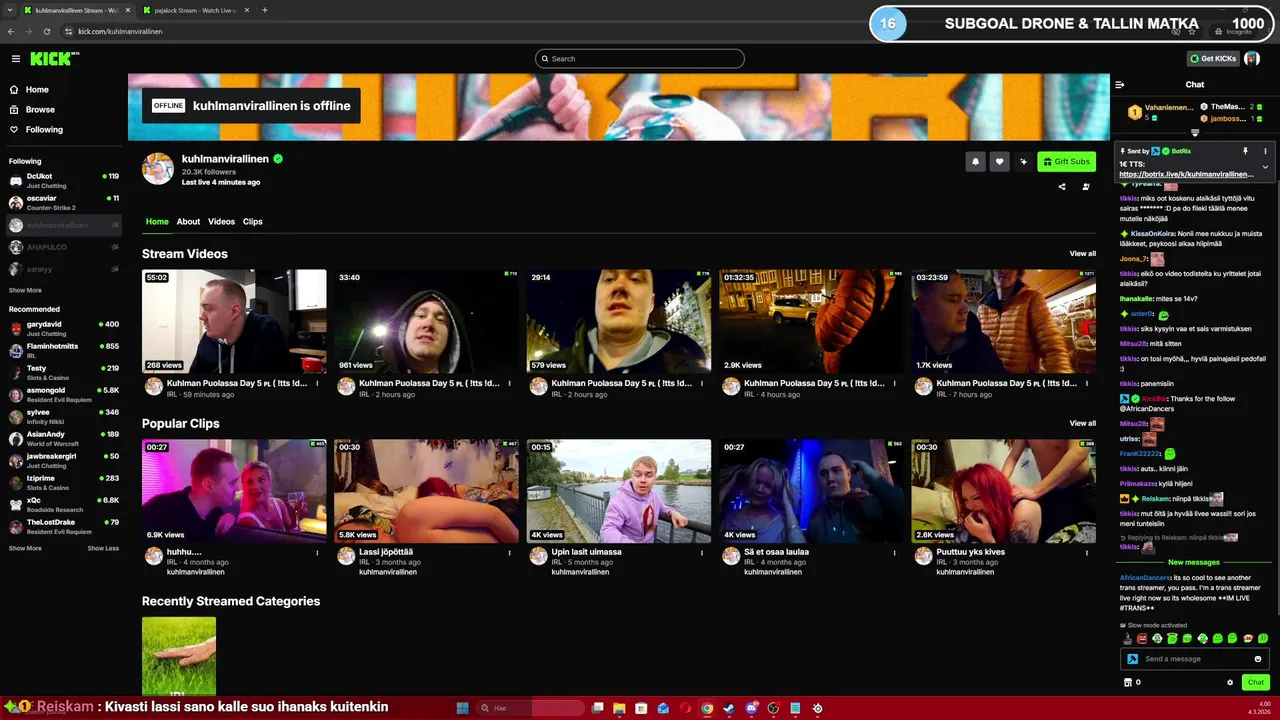This screenshot has width=1280, height=720.
Task: Play the 55:02 stream video thumbnail
Action: point(234,321)
